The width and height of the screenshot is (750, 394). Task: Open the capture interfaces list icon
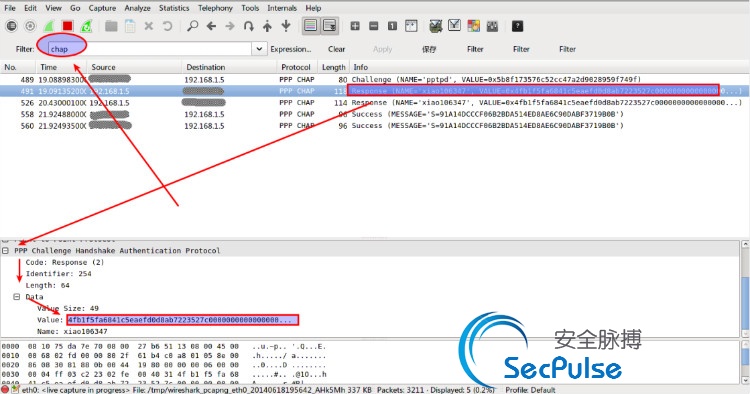coord(11,26)
